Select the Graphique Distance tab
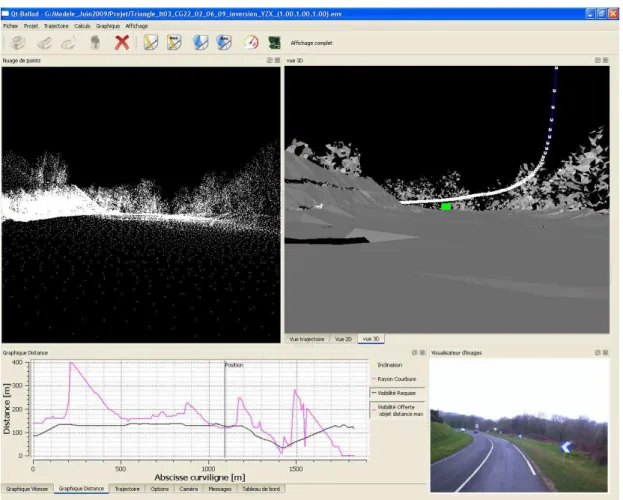This screenshot has height=500, width=623. coord(81,488)
